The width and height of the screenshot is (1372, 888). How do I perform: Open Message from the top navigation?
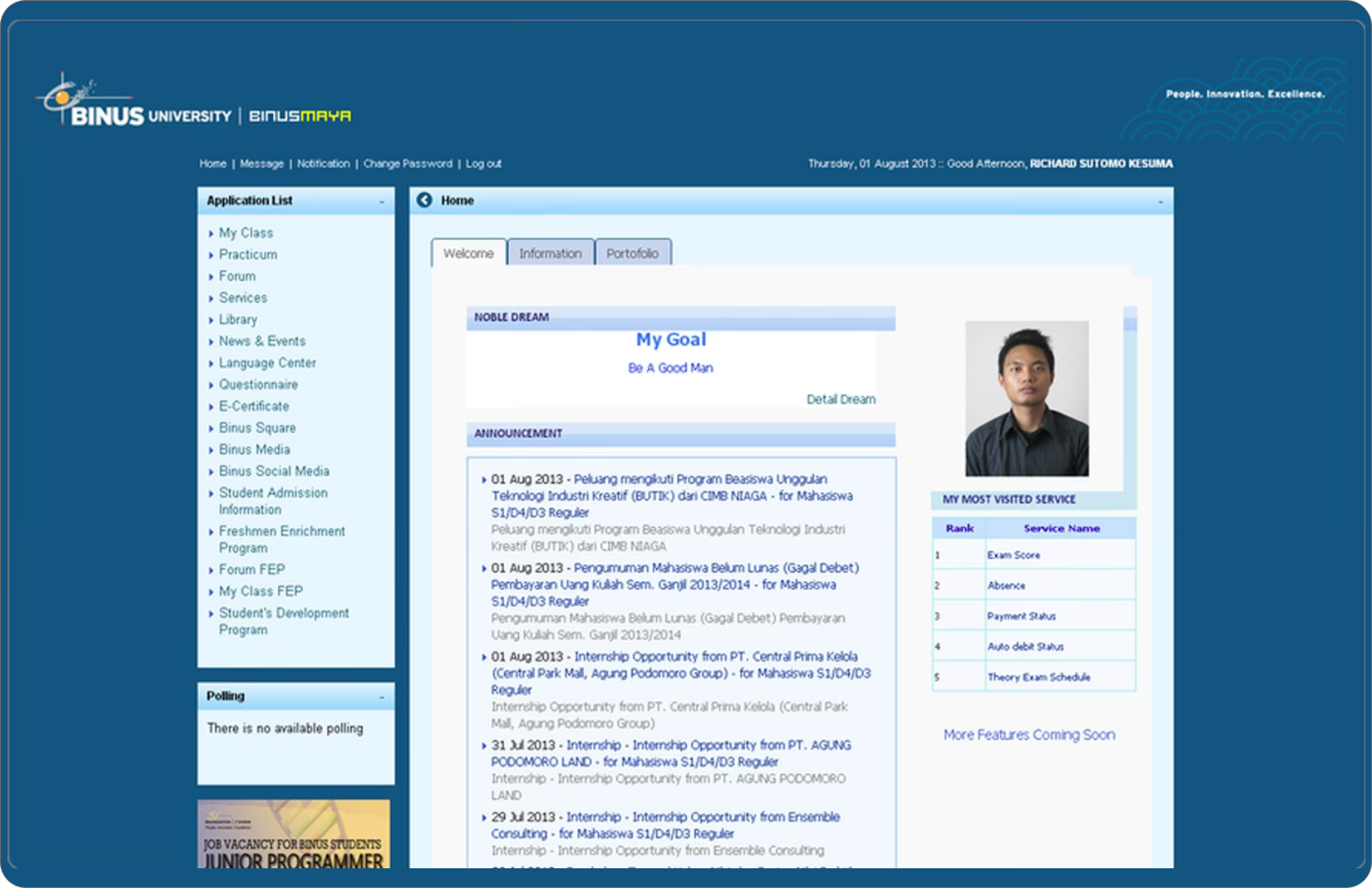tap(262, 164)
